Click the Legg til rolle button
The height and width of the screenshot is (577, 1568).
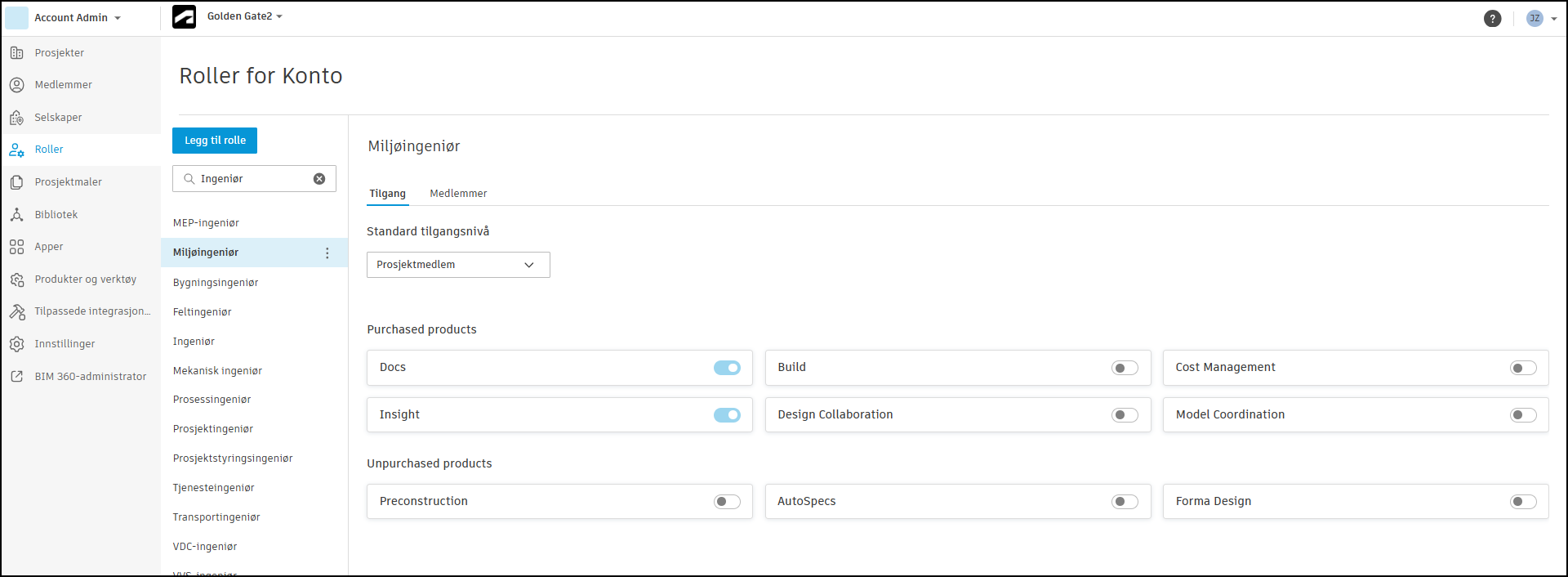[x=215, y=141]
